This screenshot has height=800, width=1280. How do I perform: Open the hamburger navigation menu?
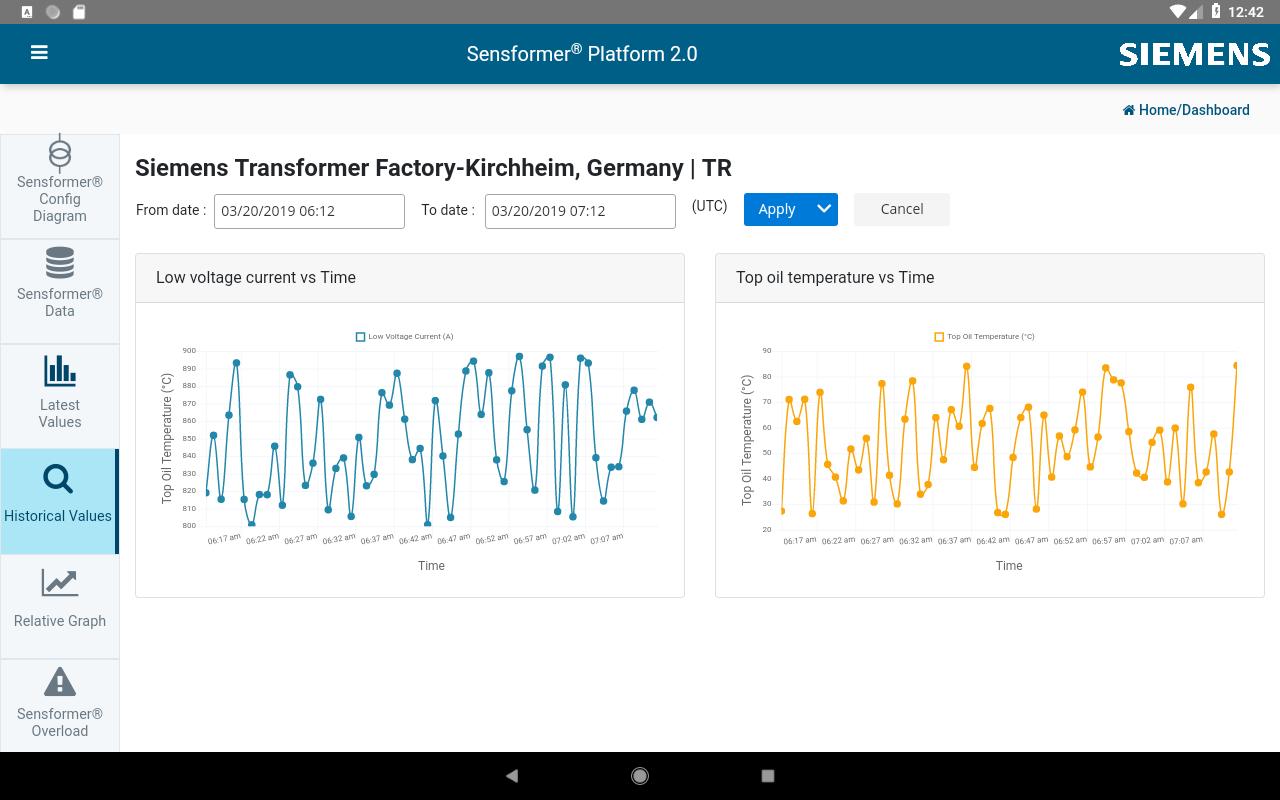39,53
